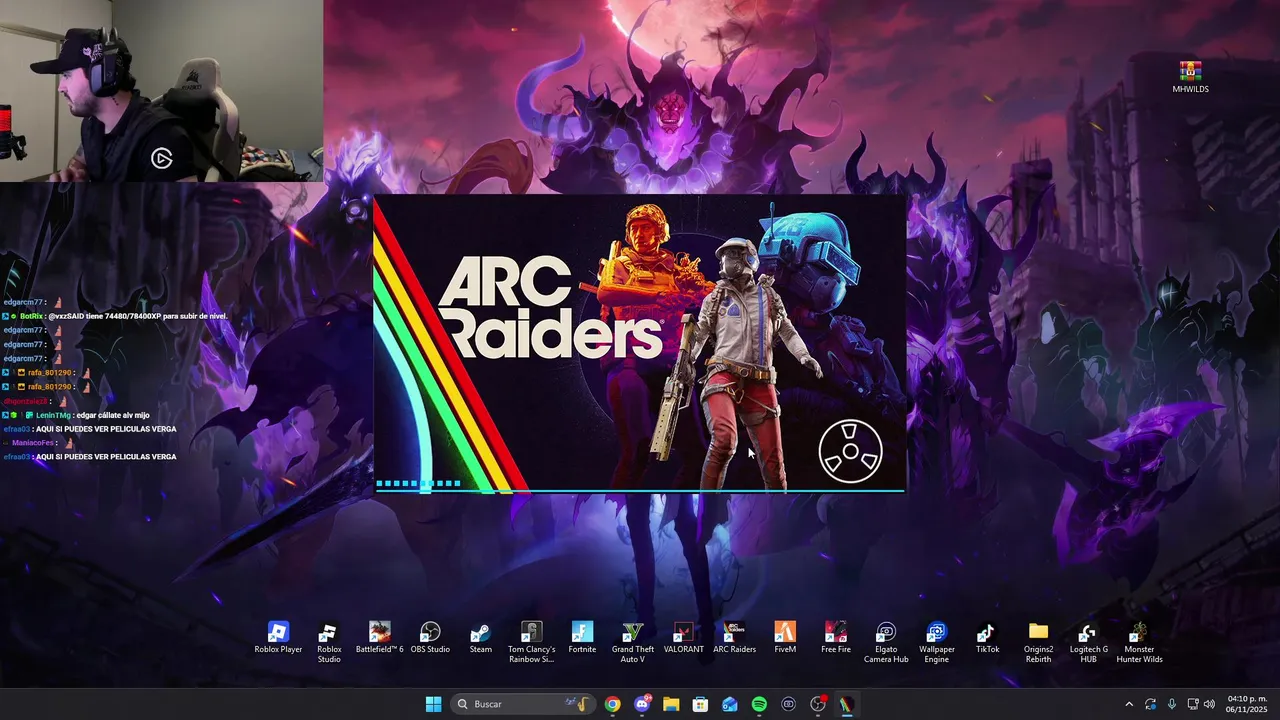Click the ARC Raiders splash screen image

(640, 343)
